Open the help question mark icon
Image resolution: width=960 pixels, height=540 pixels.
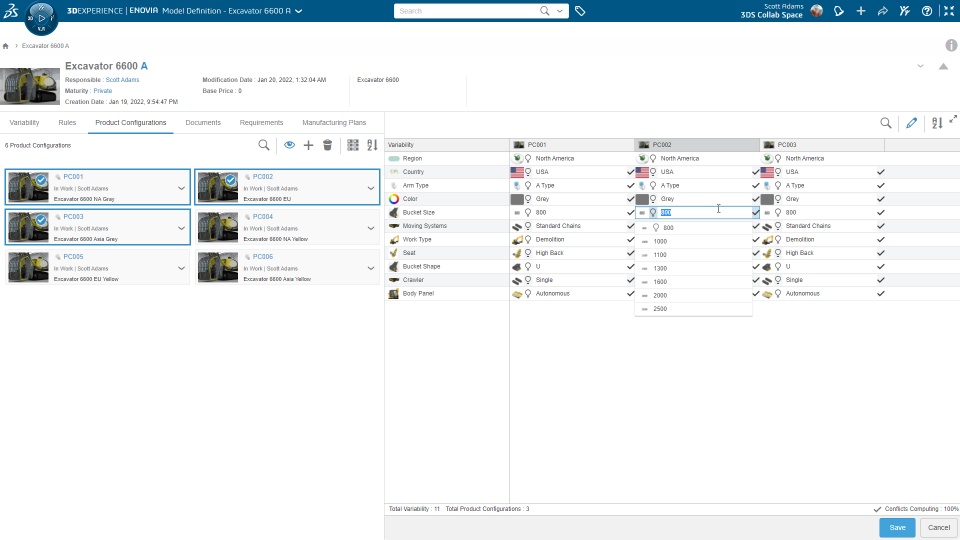927,11
